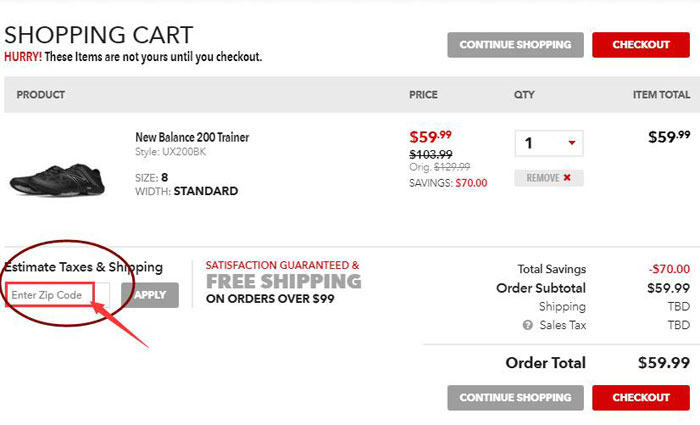Click the Order Total amount $59.99
Image resolution: width=700 pixels, height=425 pixels.
click(664, 362)
